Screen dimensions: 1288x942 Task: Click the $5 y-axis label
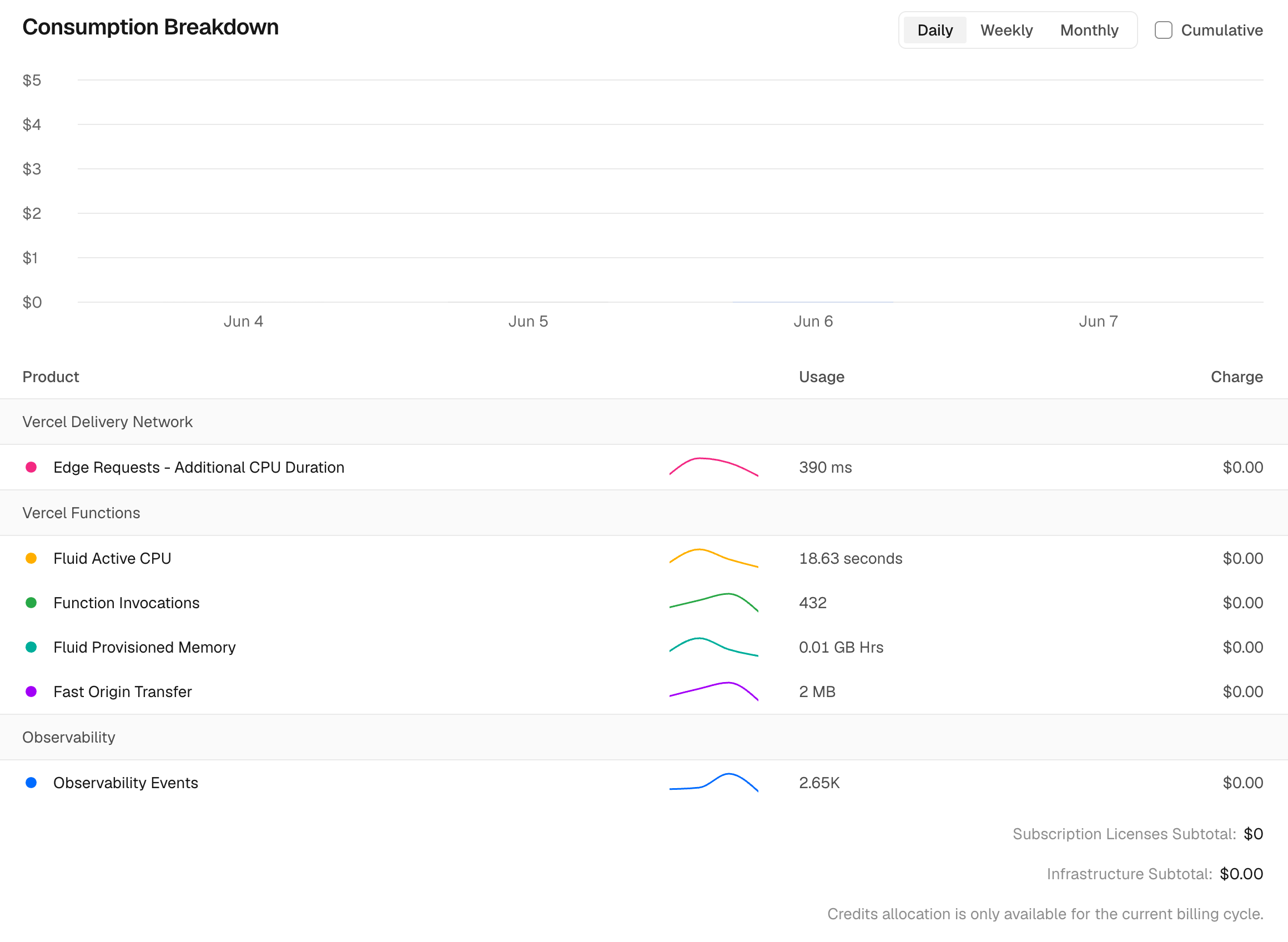32,81
